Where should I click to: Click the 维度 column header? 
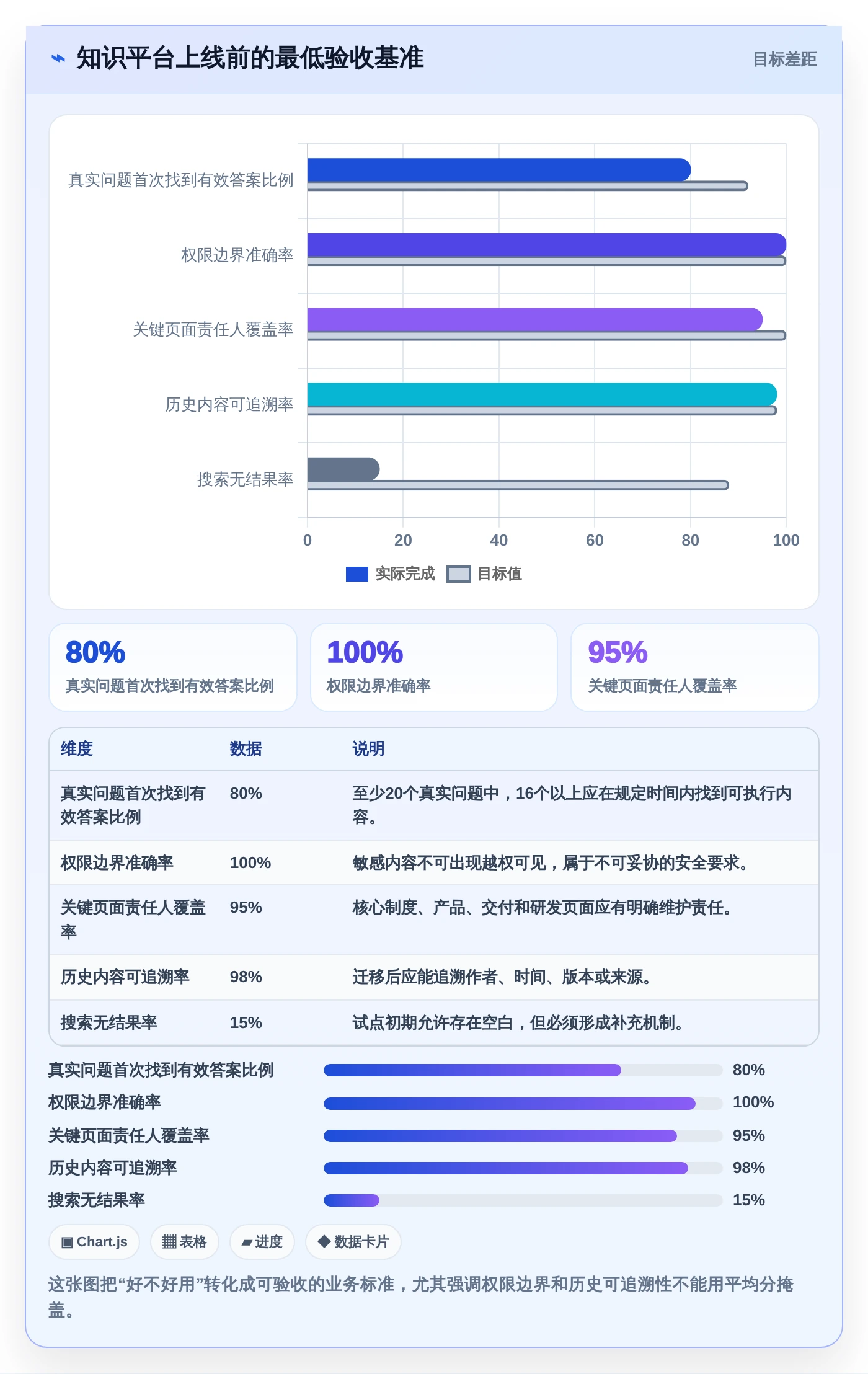point(76,749)
